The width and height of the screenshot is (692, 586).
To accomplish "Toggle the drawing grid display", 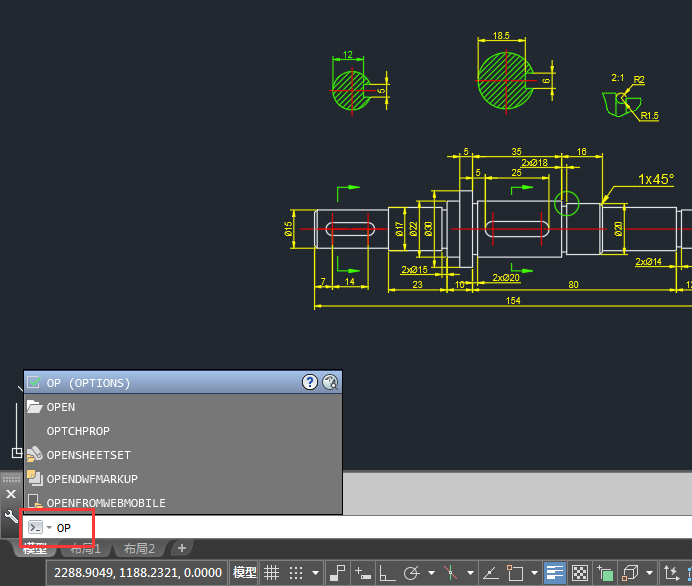I will tap(271, 573).
